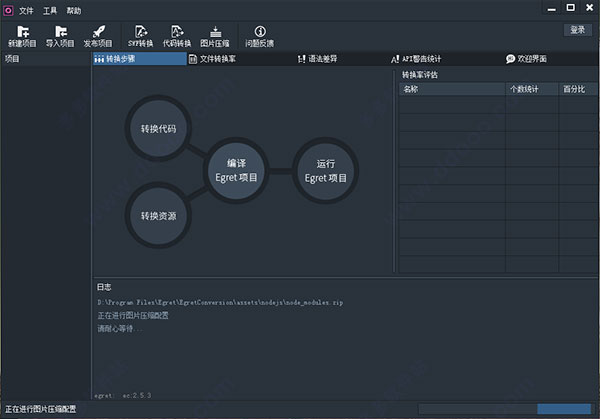This screenshot has height=419, width=600.
Task: Click the 名称 column header
Action: pyautogui.click(x=452, y=89)
